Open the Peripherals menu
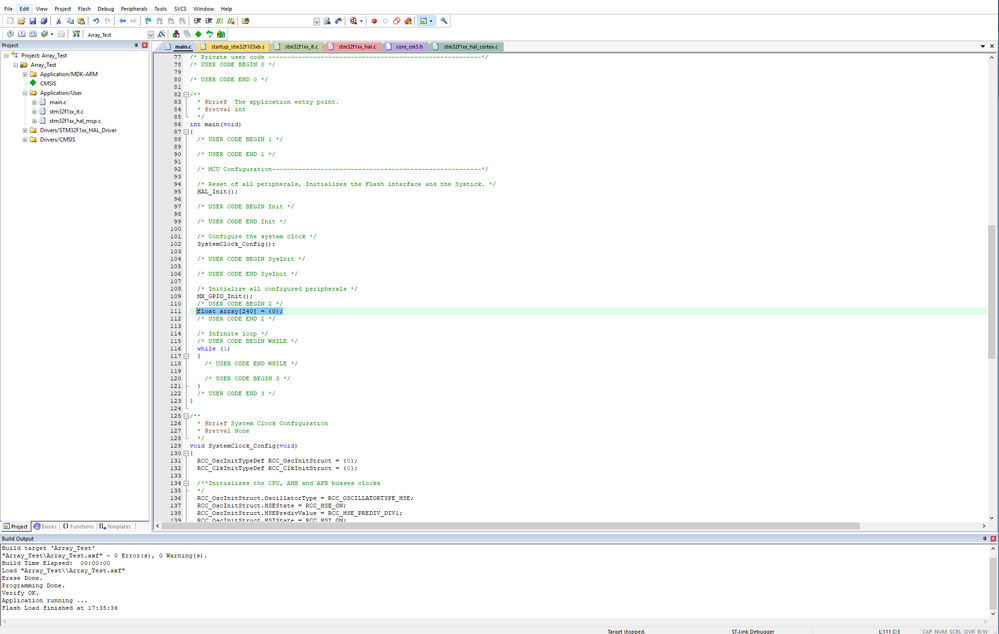The height and width of the screenshot is (634, 999). coord(134,8)
